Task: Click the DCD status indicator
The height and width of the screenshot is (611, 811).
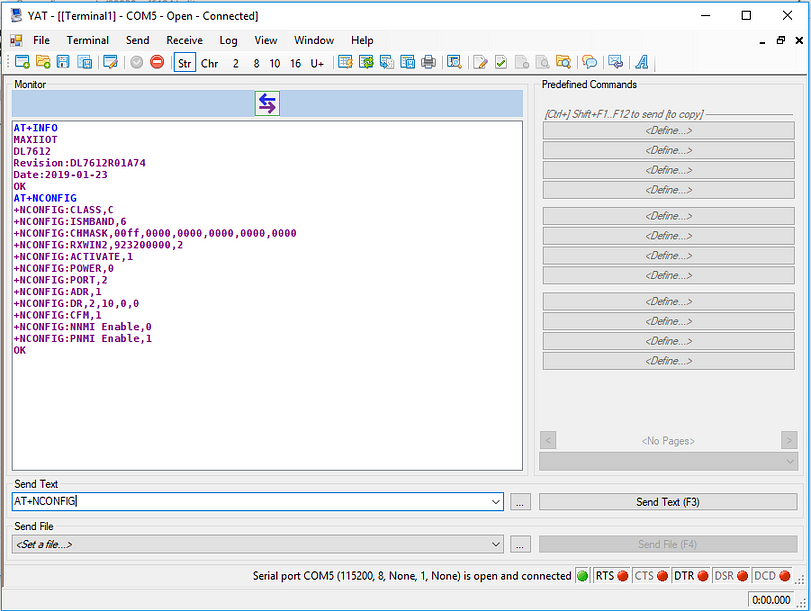Action: click(772, 576)
